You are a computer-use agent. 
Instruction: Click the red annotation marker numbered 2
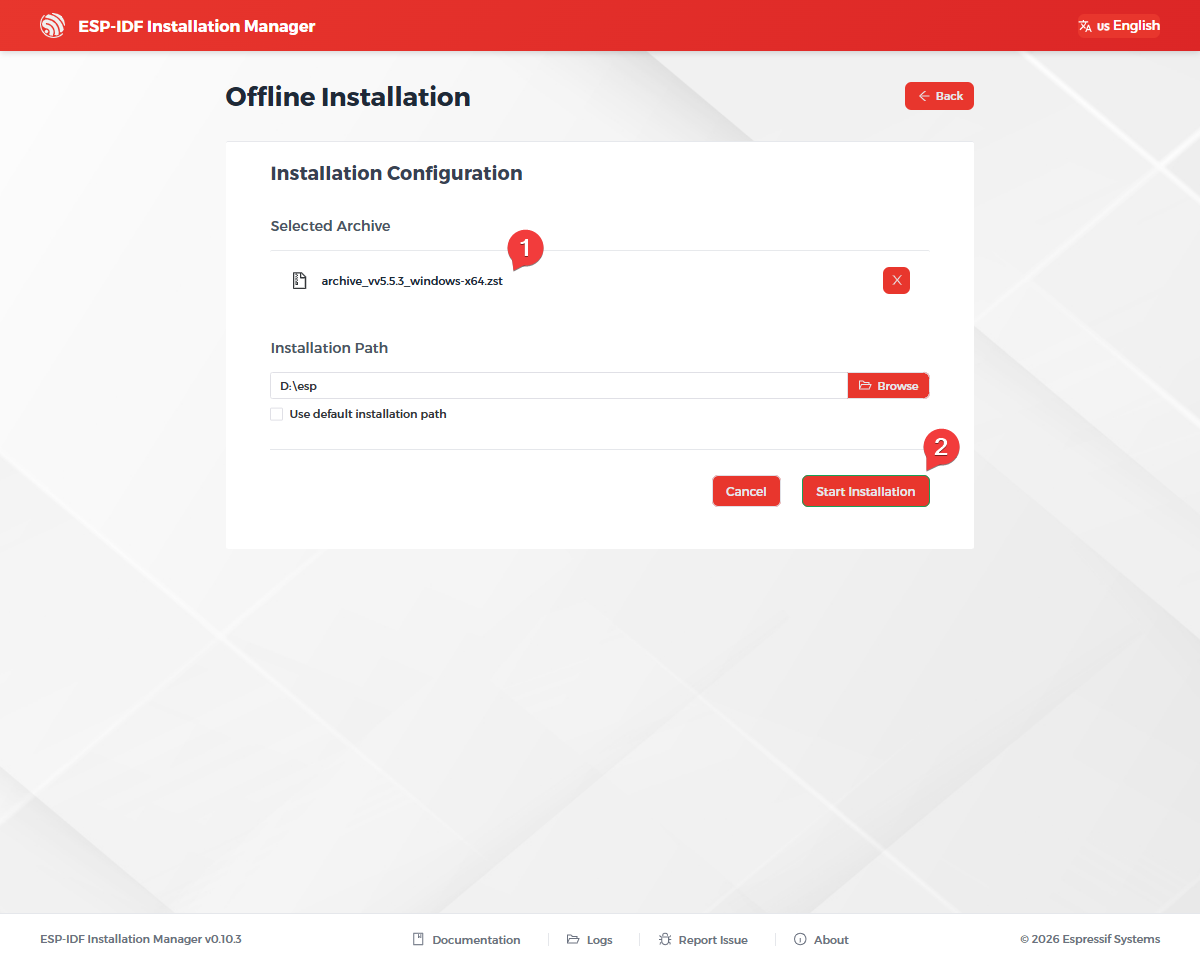[x=942, y=447]
